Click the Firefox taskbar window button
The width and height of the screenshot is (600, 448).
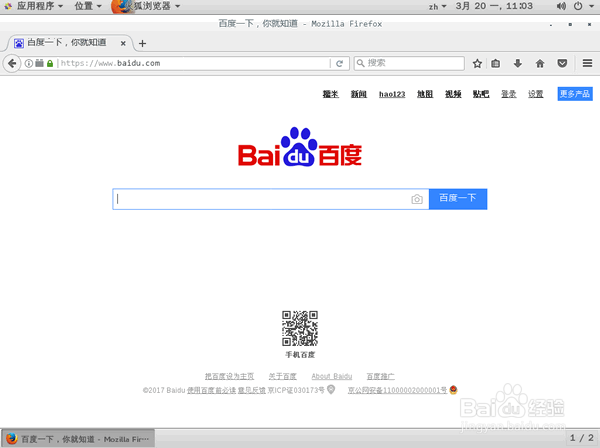[x=78, y=438]
